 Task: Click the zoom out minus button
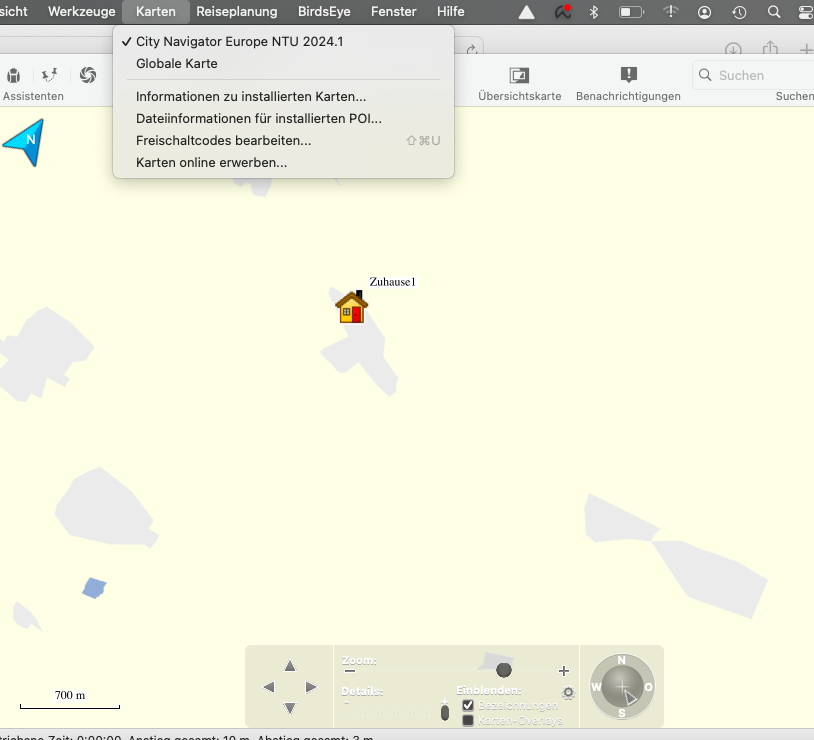pyautogui.click(x=349, y=671)
